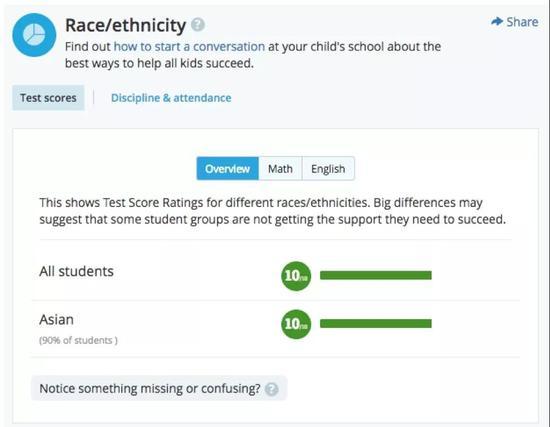Image resolution: width=550 pixels, height=427 pixels.
Task: Switch to the Math segment
Action: 280,169
